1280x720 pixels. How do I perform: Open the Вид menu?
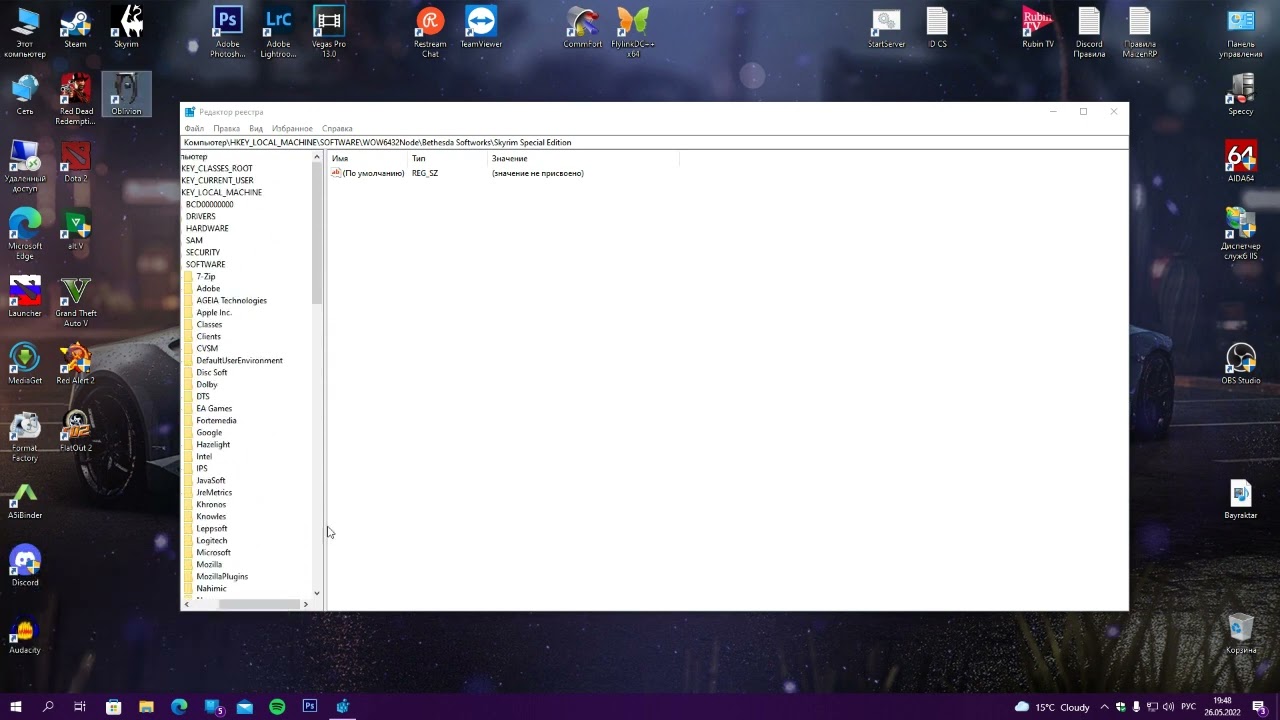256,128
